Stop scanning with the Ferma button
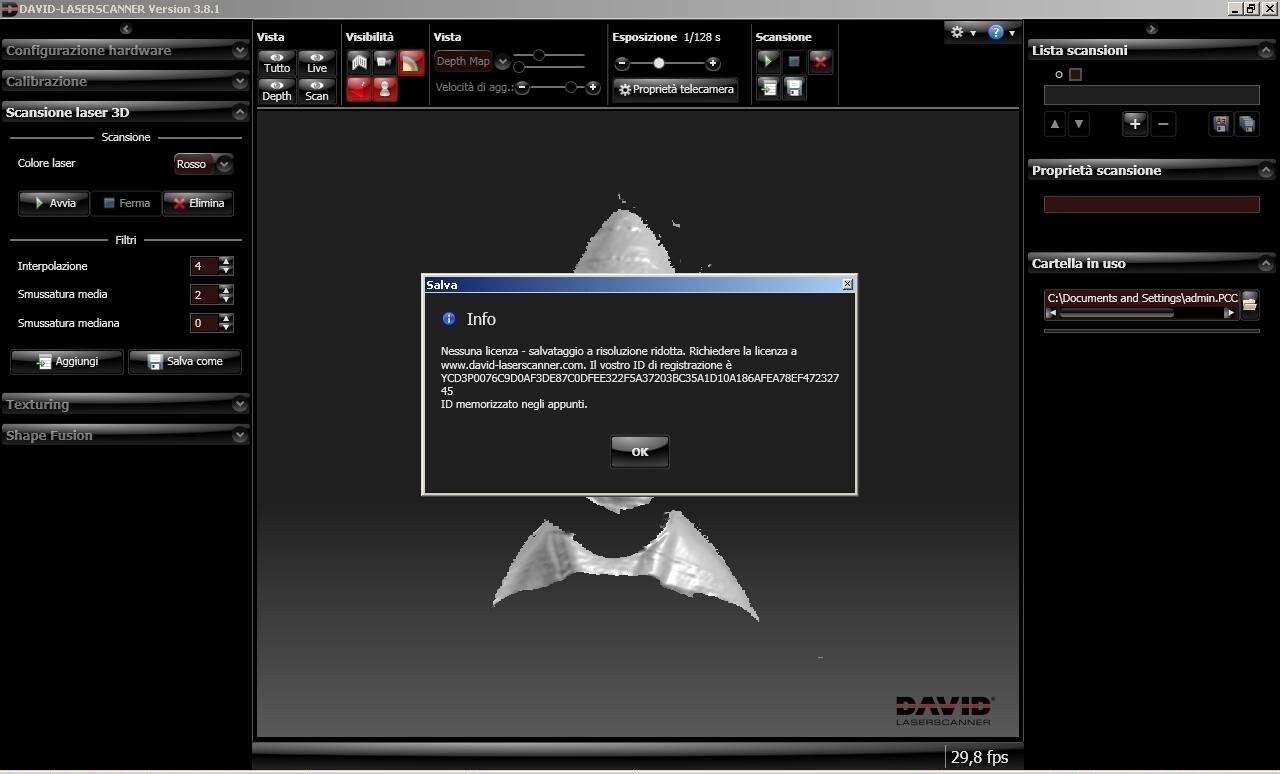Viewport: 1280px width, 774px height. pos(126,203)
